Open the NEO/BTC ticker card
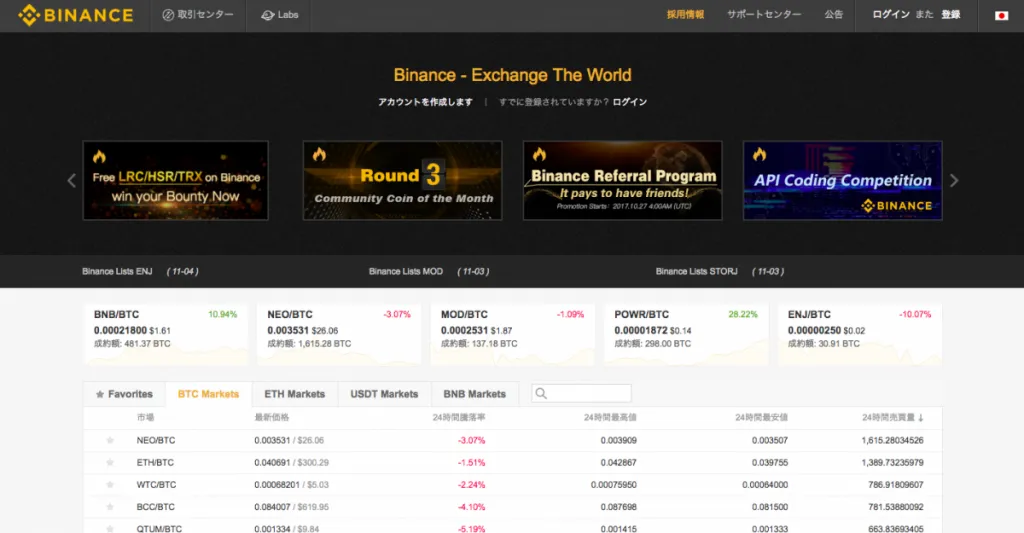The width and height of the screenshot is (1024, 533). [x=339, y=334]
